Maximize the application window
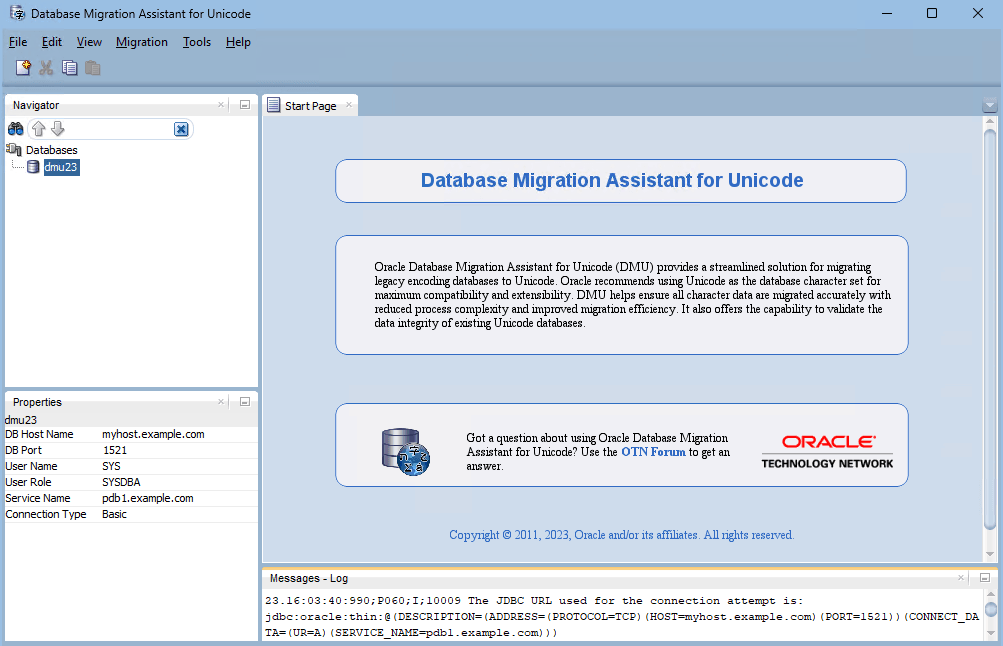Screen dimensions: 1003x646 click(932, 13)
